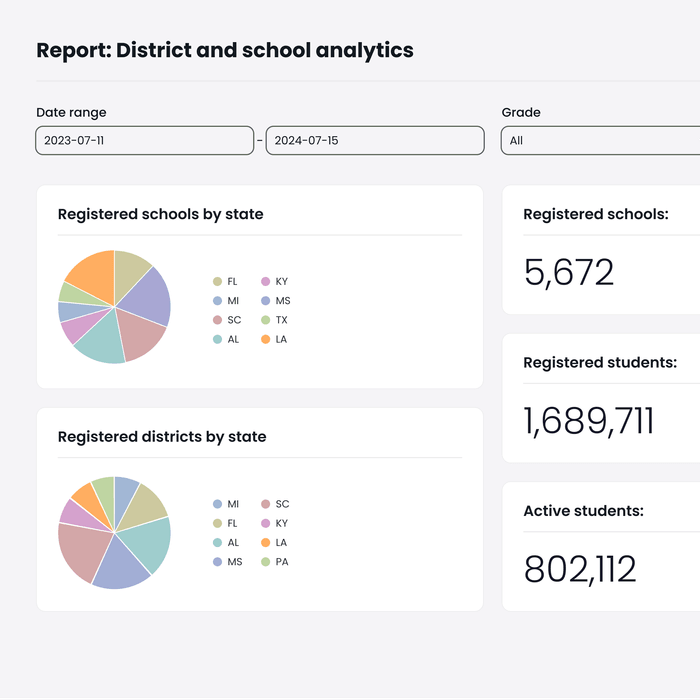The width and height of the screenshot is (700, 700).
Task: Click the start date field 2023-07-11
Action: click(x=145, y=141)
